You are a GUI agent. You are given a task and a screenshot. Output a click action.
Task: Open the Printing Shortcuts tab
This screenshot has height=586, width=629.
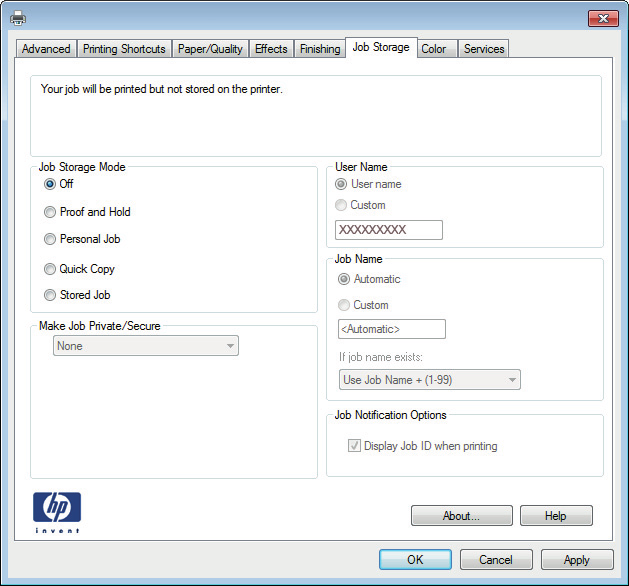coord(124,49)
